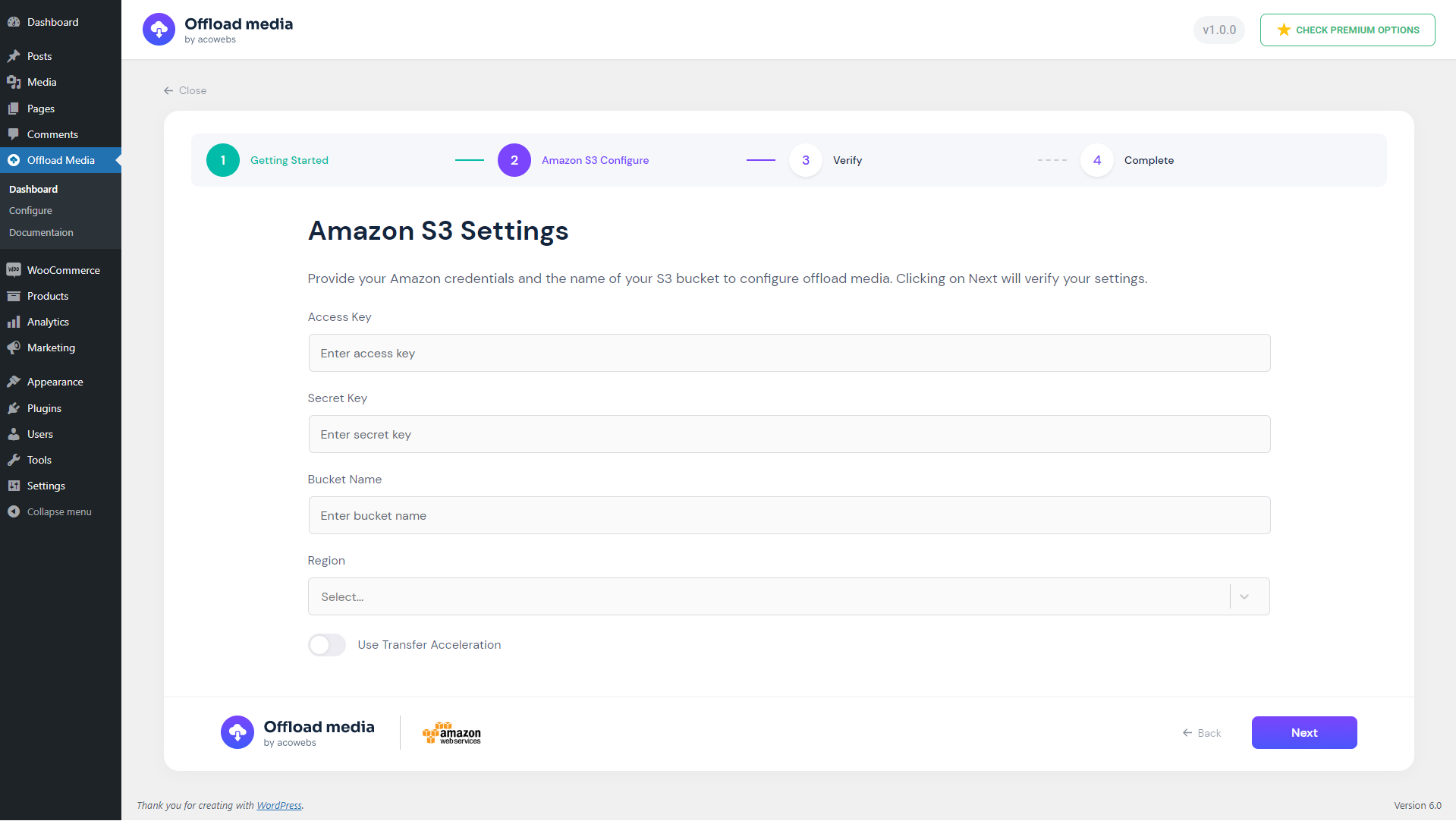1456x821 pixels.
Task: Click the Media library icon
Action: 14,82
